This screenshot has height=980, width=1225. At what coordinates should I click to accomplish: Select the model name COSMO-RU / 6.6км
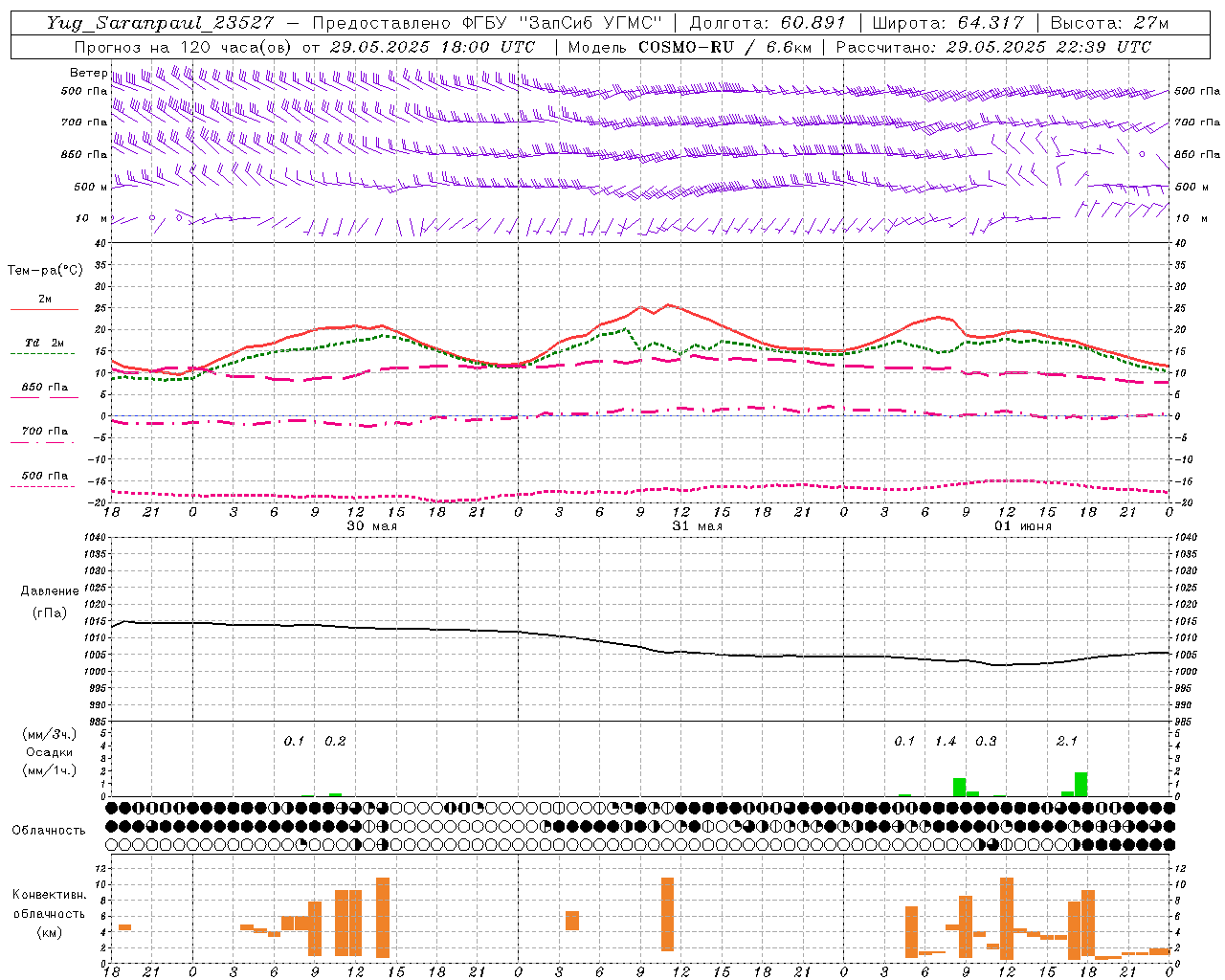click(724, 47)
